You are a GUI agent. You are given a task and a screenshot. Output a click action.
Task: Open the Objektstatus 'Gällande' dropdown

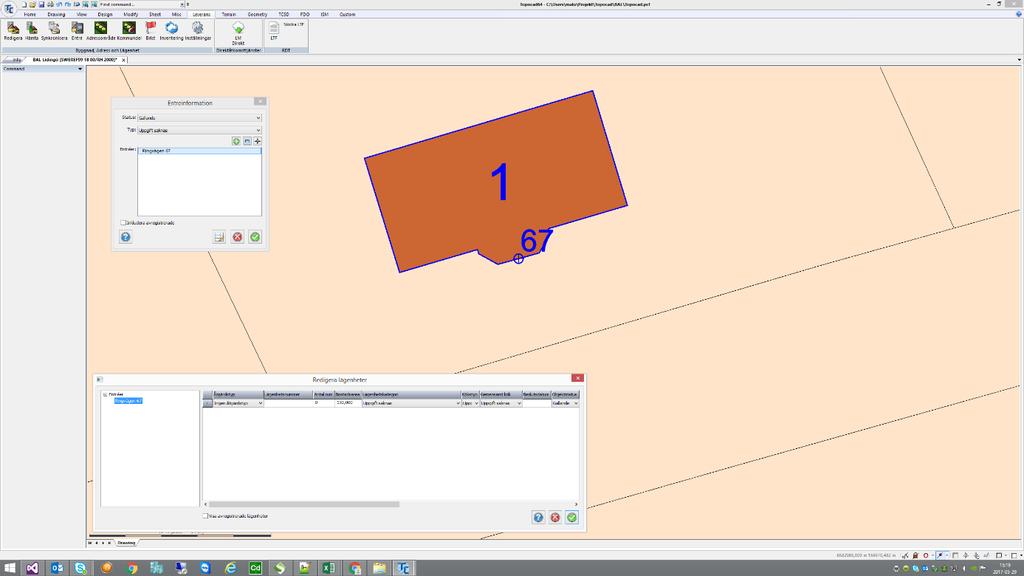click(565, 404)
